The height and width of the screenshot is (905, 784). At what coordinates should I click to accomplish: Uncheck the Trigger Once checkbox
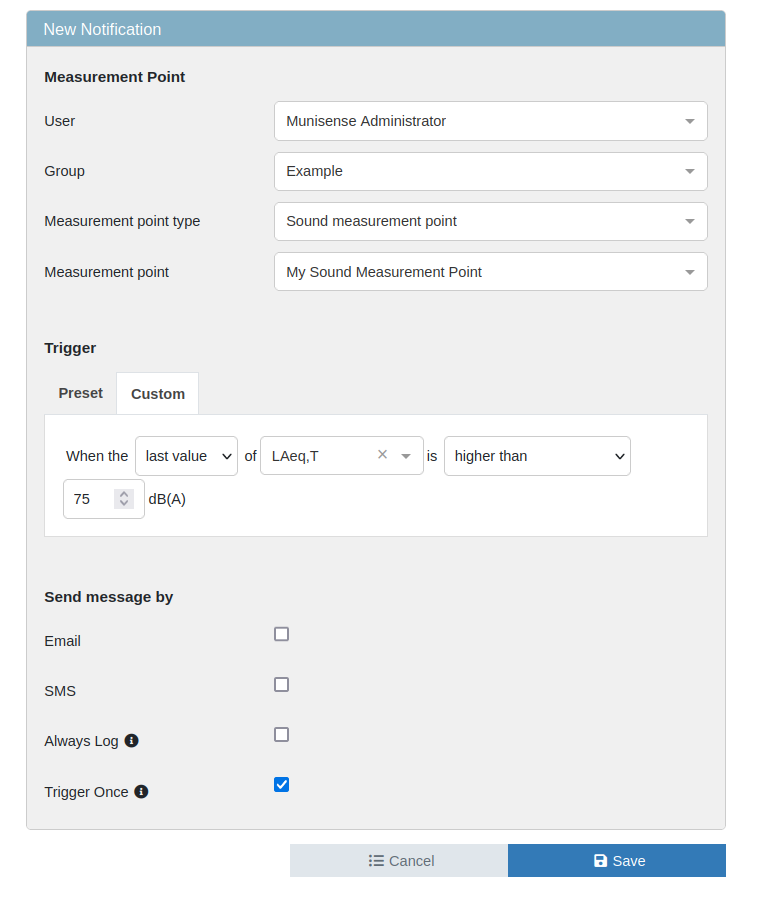(x=282, y=785)
